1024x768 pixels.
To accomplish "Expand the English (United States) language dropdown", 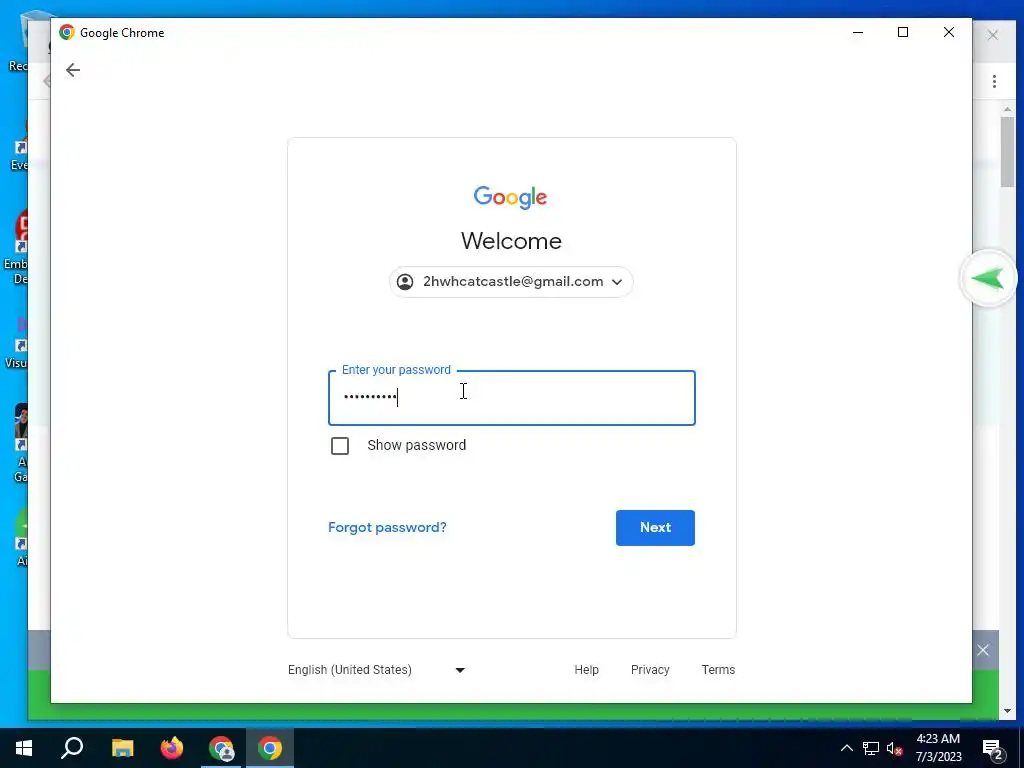I will coord(376,670).
